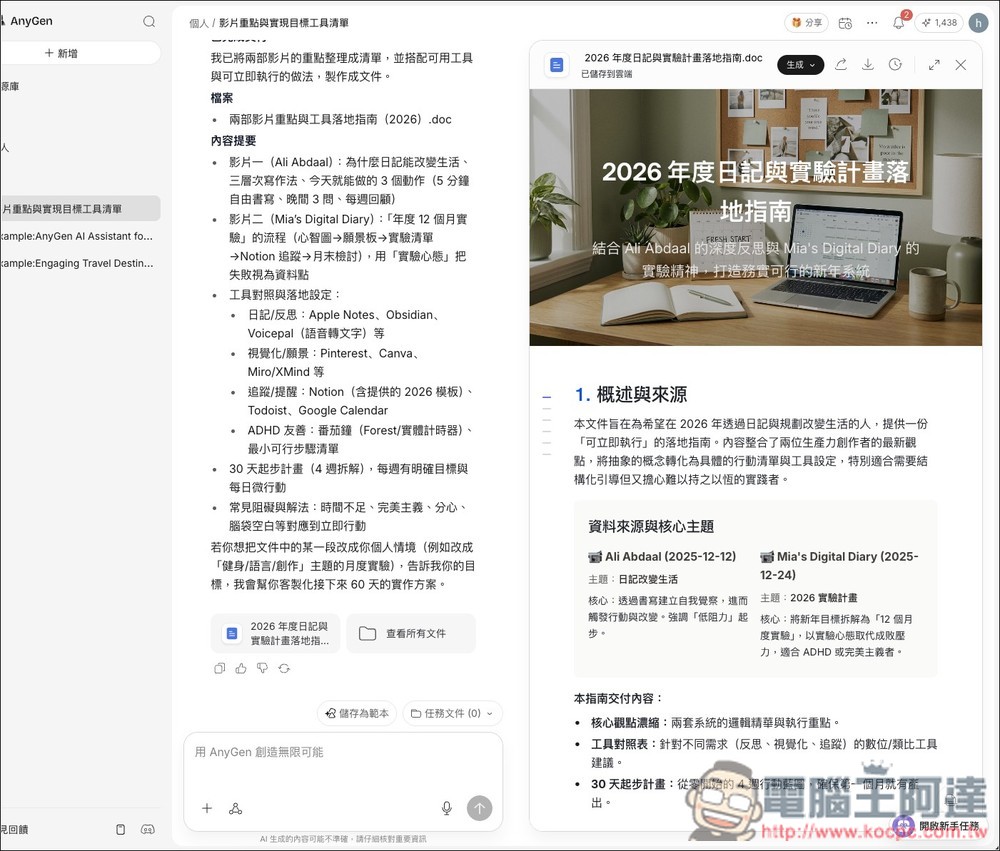Close the document preview panel
Viewport: 1000px width, 851px height.
[961, 64]
